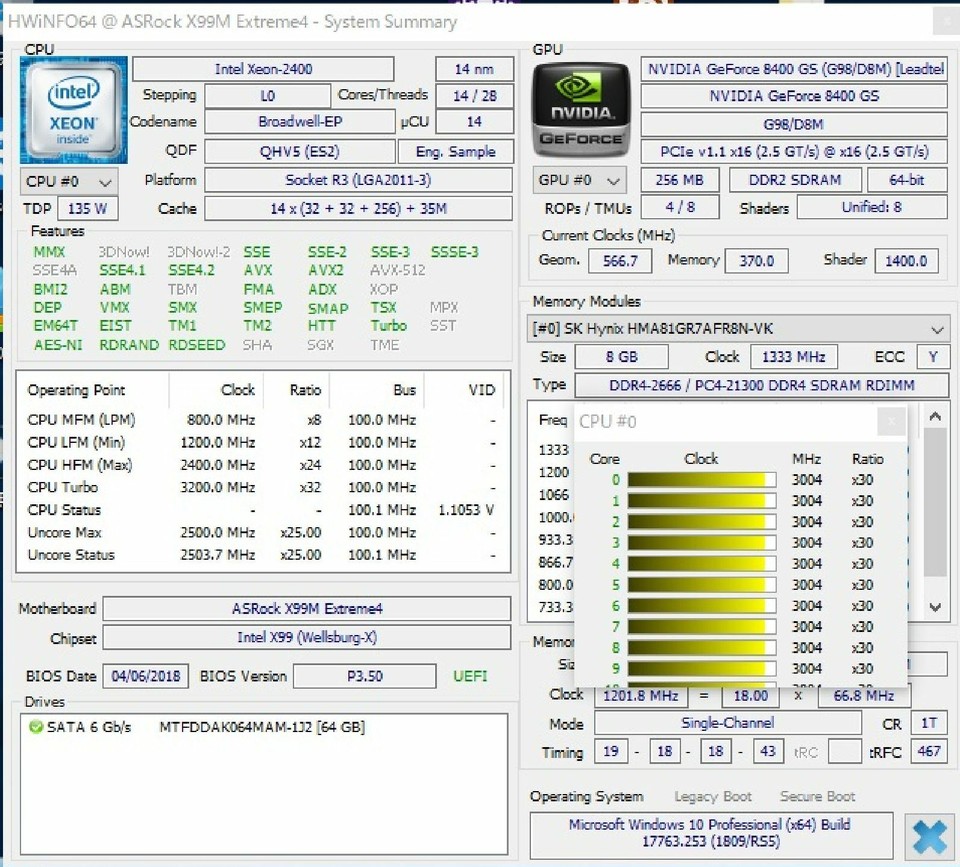Click the Eng. Sample field
This screenshot has height=867, width=960.
tap(456, 151)
